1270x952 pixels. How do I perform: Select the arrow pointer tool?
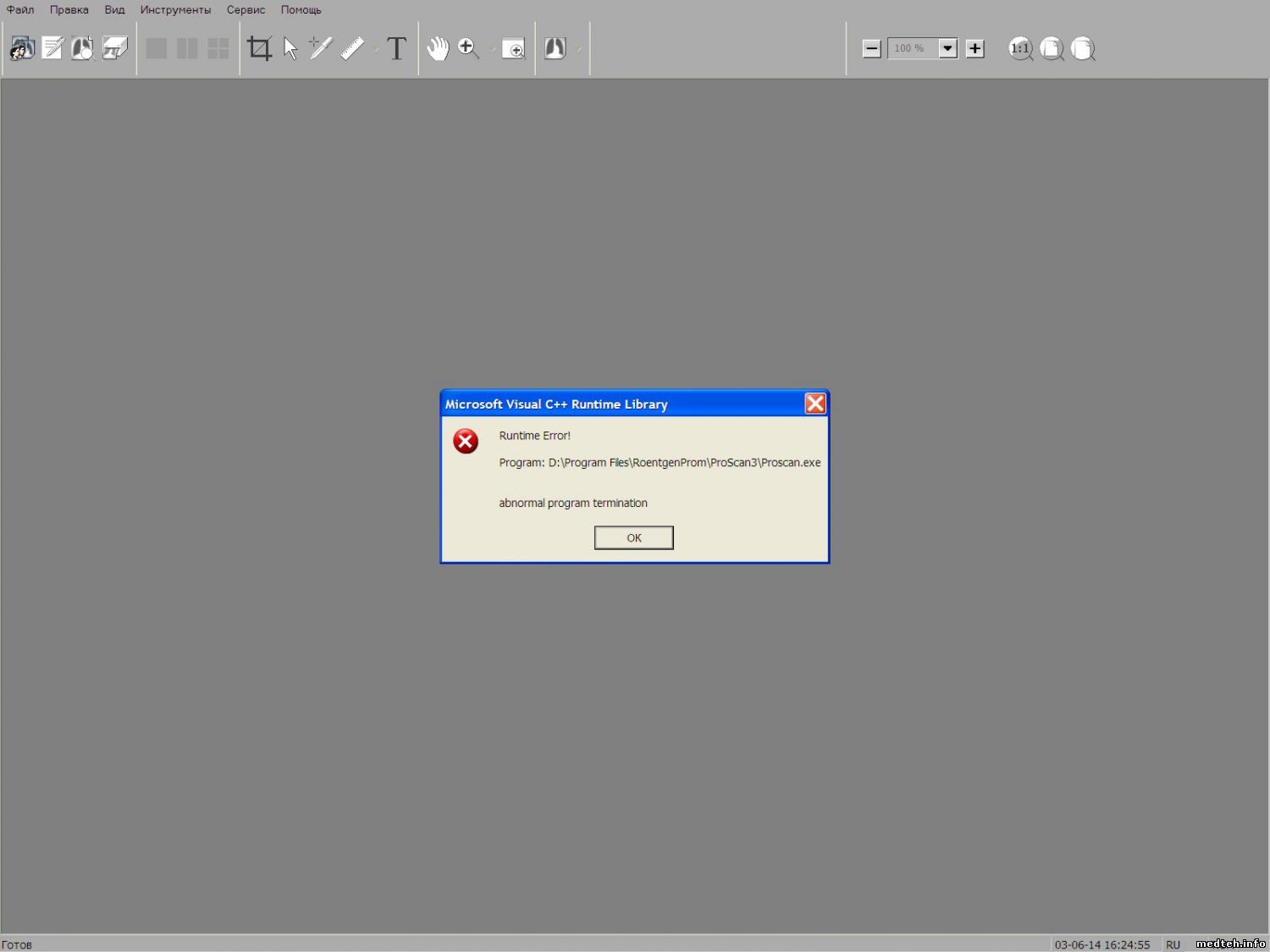click(x=290, y=48)
